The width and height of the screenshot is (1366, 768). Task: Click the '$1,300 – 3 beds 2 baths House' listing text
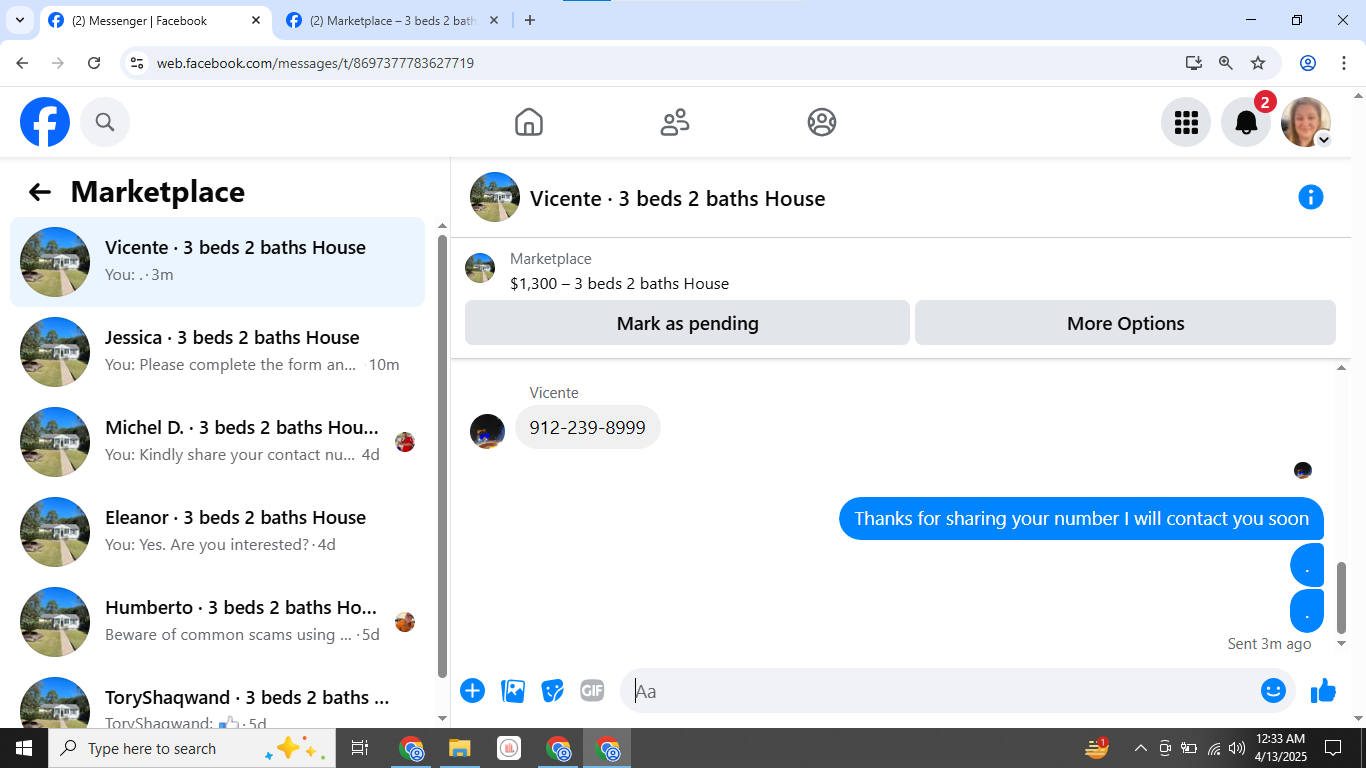[620, 283]
